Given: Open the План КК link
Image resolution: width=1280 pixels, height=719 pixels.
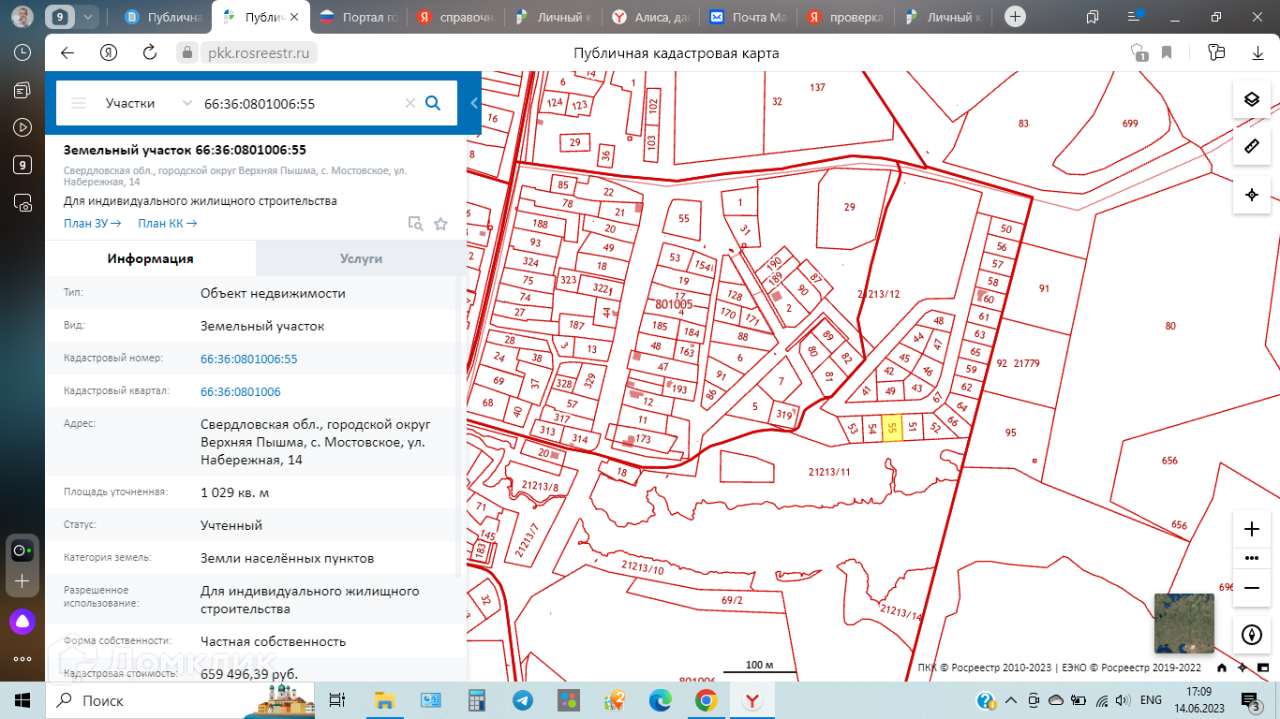Looking at the screenshot, I should (167, 224).
